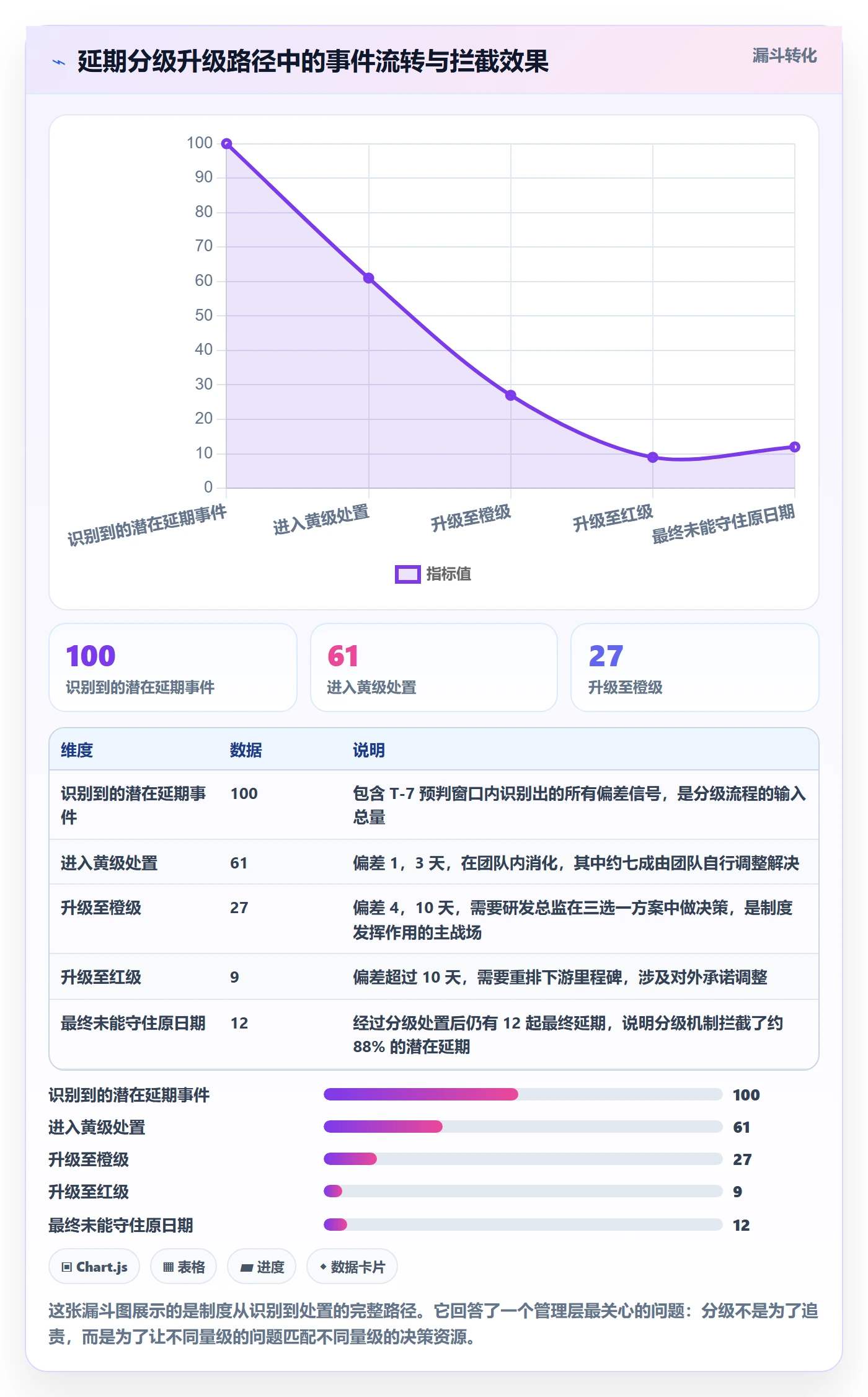Viewport: 868px width, 1397px height.
Task: Click value 9 in the table
Action: tap(234, 977)
